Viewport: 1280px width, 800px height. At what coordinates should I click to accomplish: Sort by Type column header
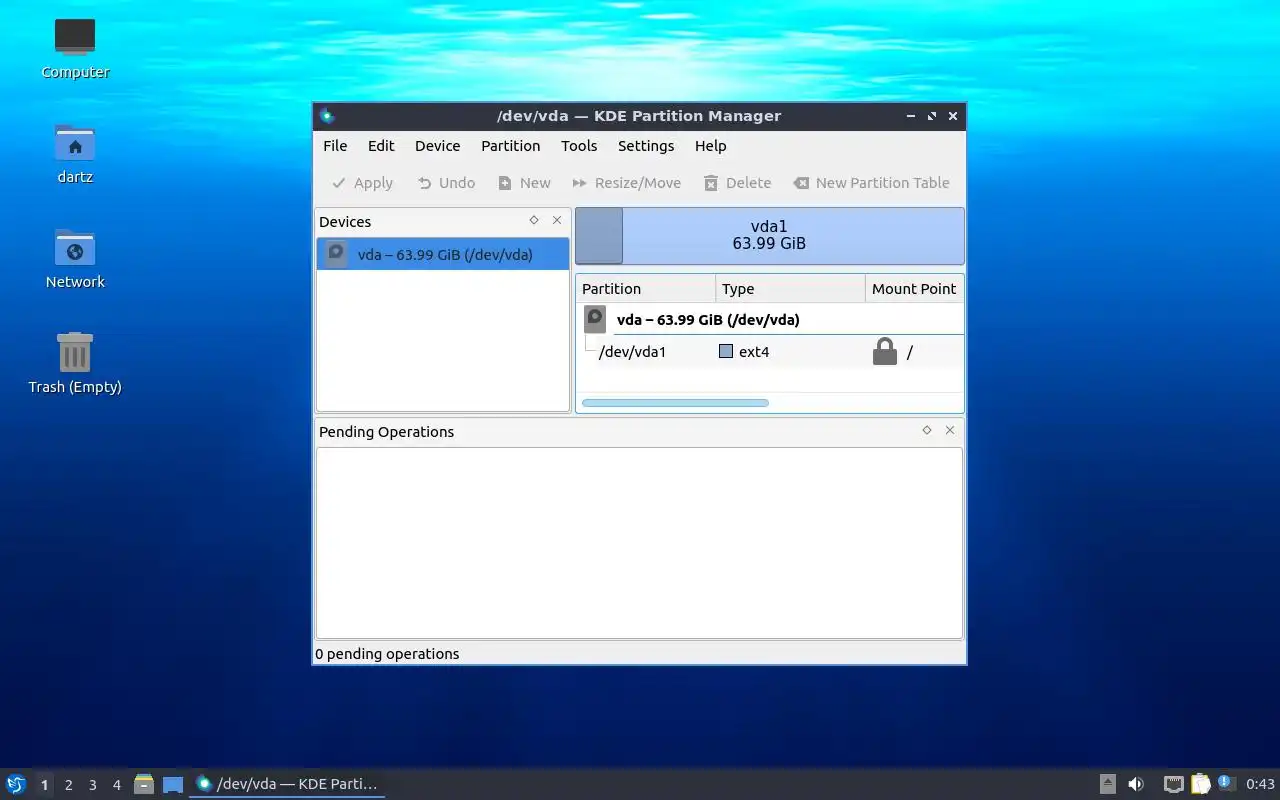(x=791, y=289)
